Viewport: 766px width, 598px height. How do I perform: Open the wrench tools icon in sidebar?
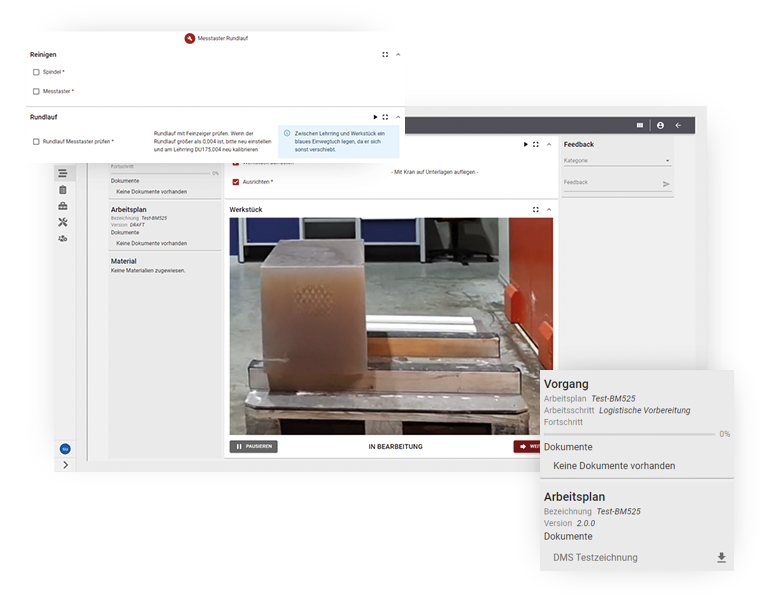pyautogui.click(x=63, y=222)
